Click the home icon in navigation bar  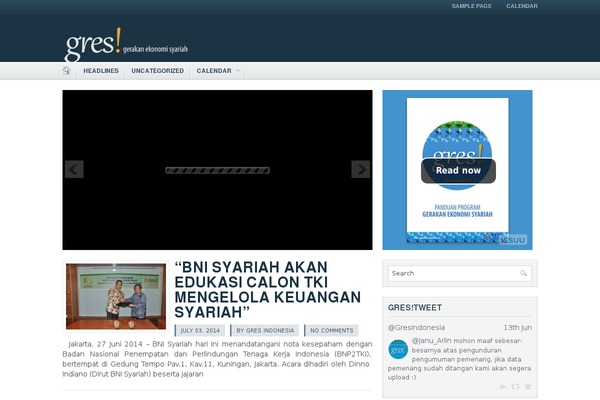tap(67, 70)
